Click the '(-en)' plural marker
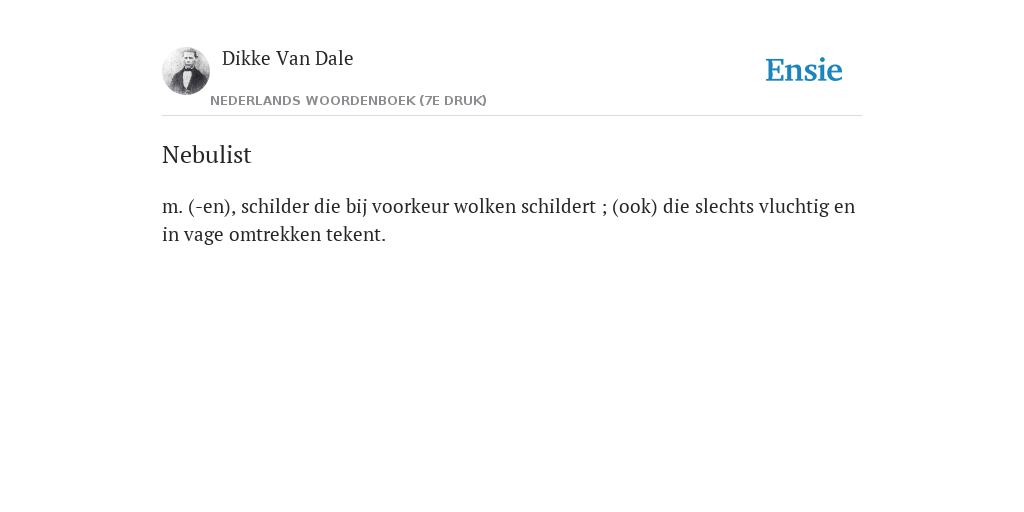1024x512 pixels. (212, 207)
